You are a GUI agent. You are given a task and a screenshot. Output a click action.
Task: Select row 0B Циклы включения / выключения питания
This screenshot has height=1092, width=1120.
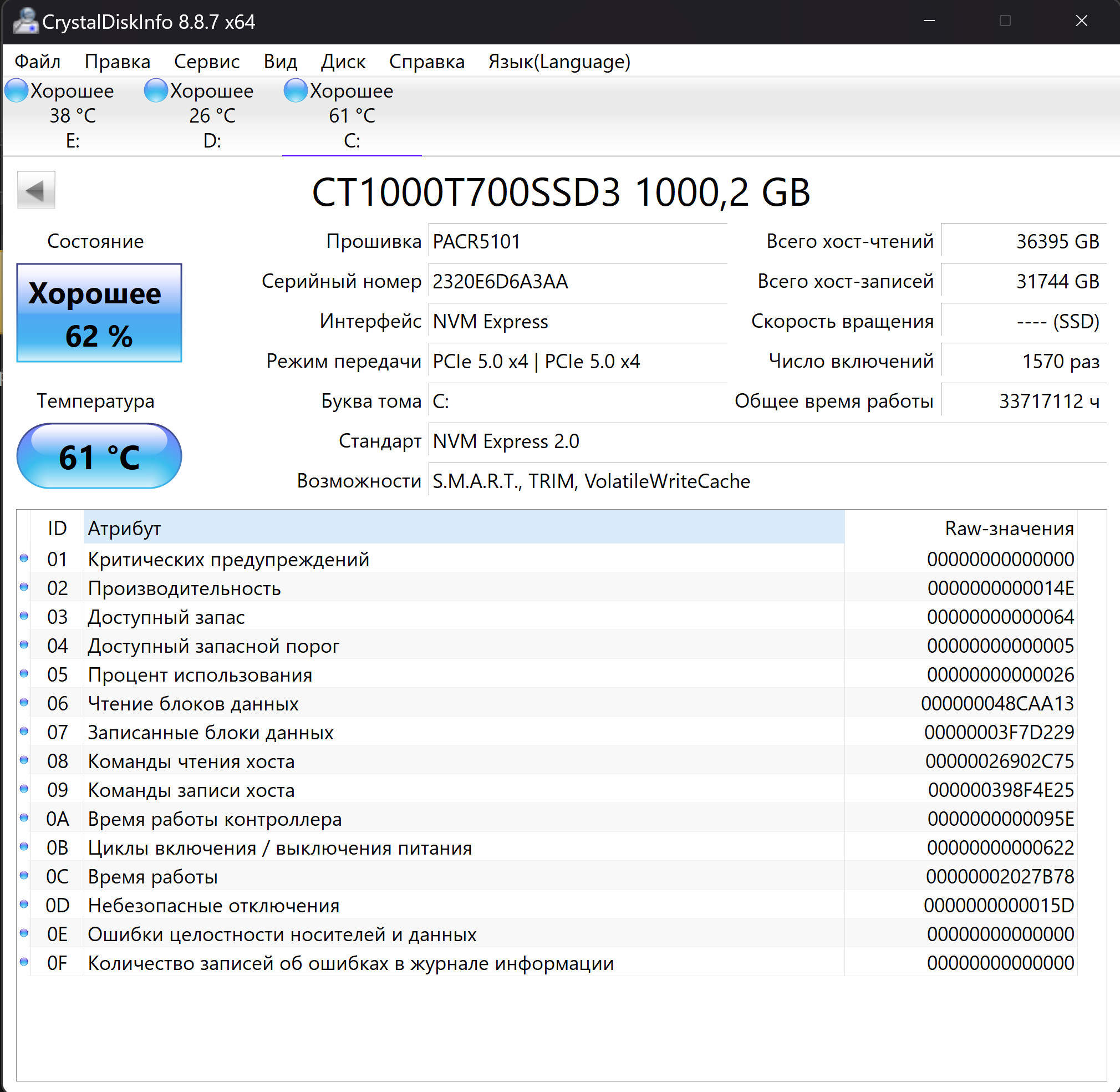[x=548, y=847]
